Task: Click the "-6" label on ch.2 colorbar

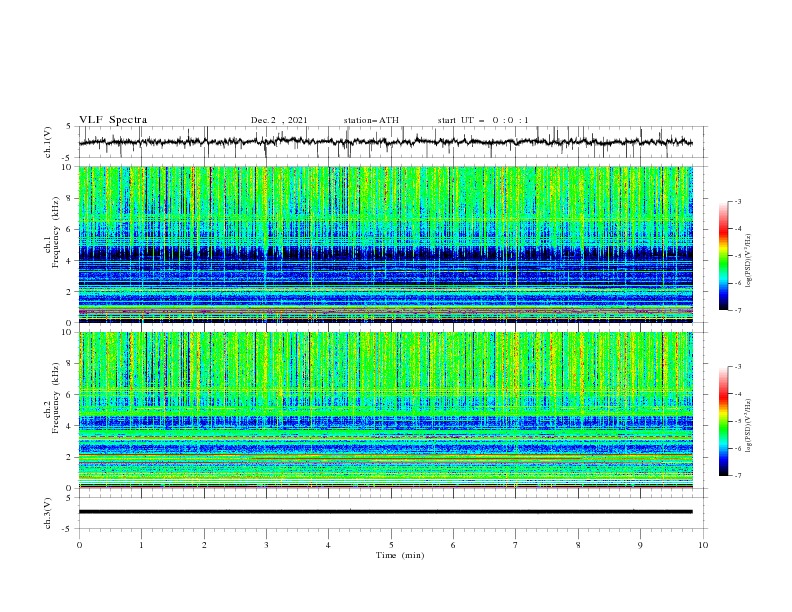Action: pyautogui.click(x=738, y=448)
